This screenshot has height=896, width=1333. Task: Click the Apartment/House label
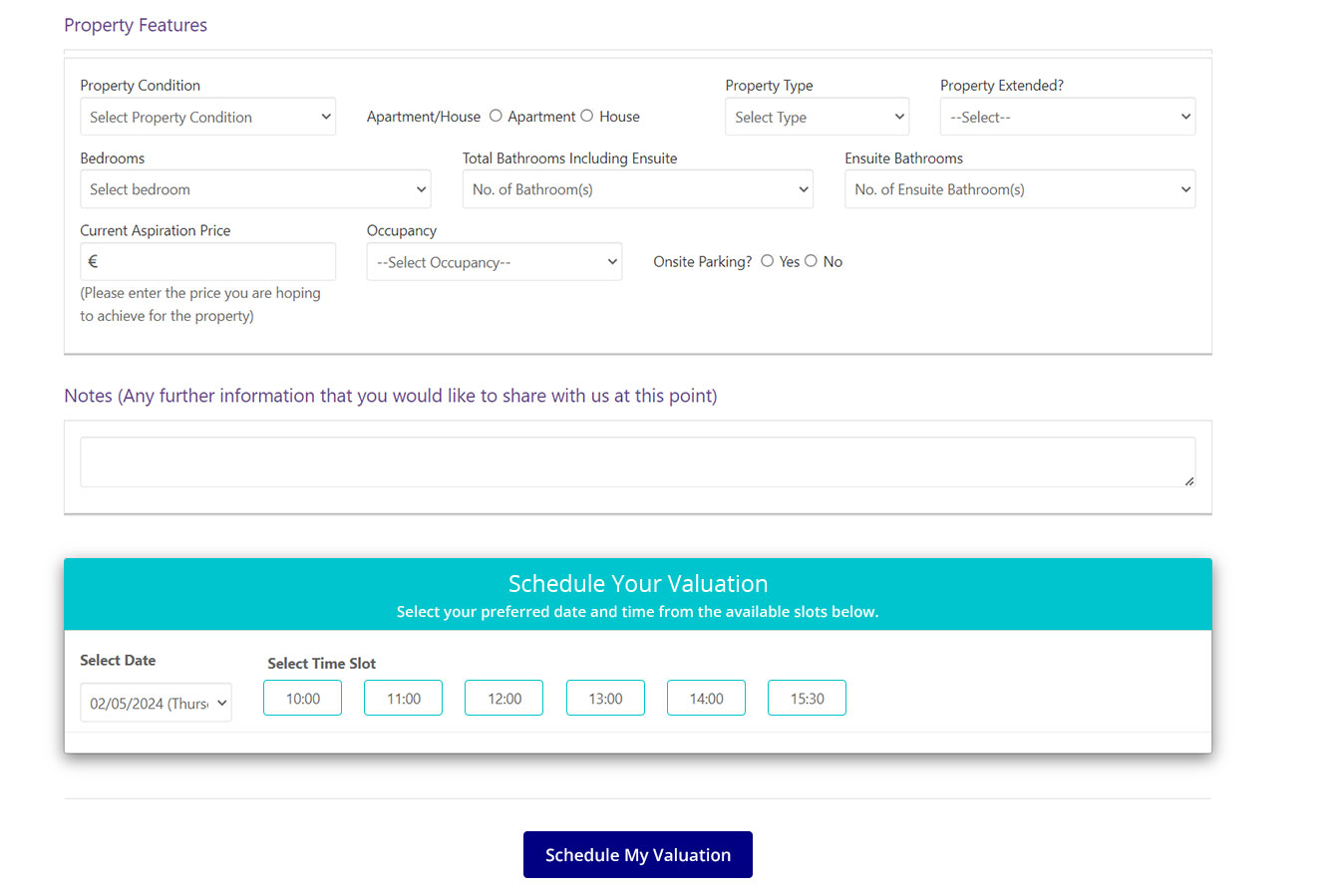point(424,117)
